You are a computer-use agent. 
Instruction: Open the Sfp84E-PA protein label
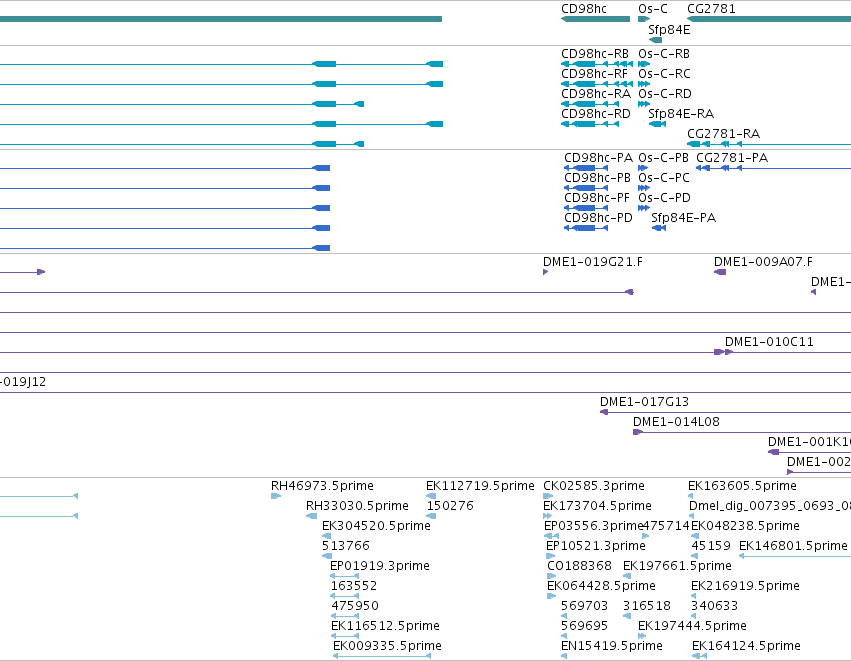(x=684, y=218)
